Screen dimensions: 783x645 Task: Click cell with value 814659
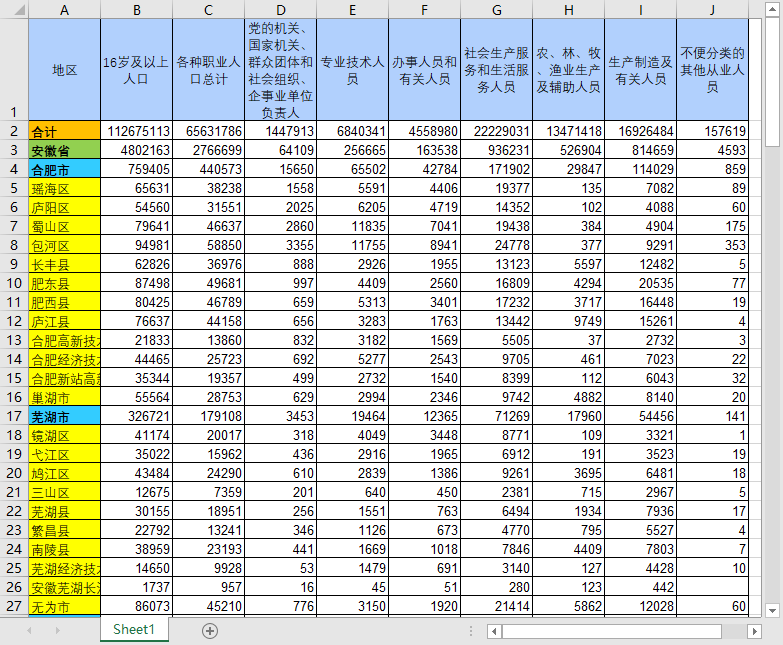(640, 150)
